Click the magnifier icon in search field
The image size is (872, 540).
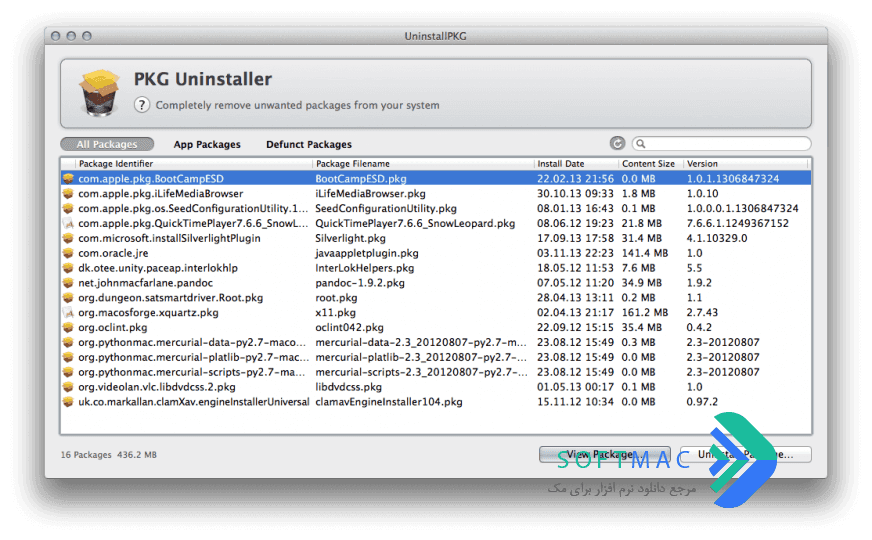(641, 144)
